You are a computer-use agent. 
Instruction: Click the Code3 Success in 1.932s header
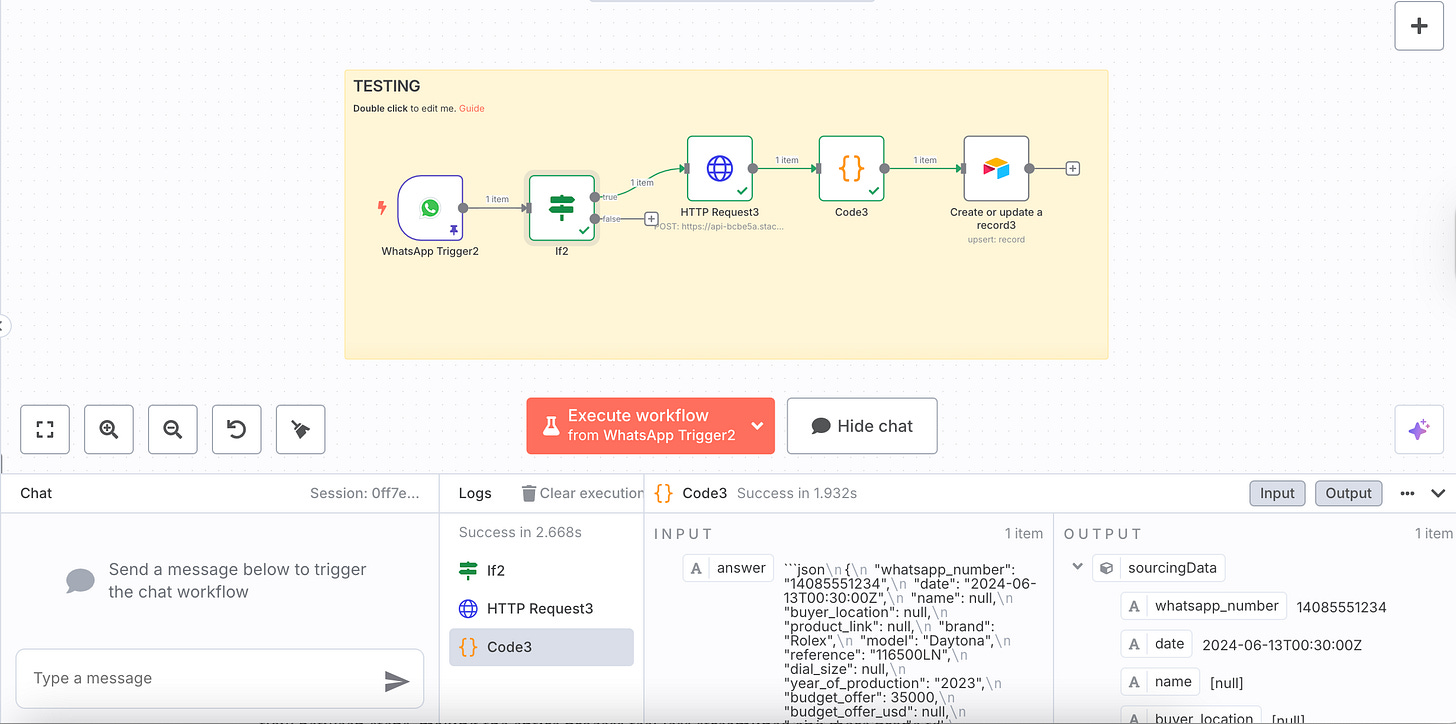(x=797, y=493)
